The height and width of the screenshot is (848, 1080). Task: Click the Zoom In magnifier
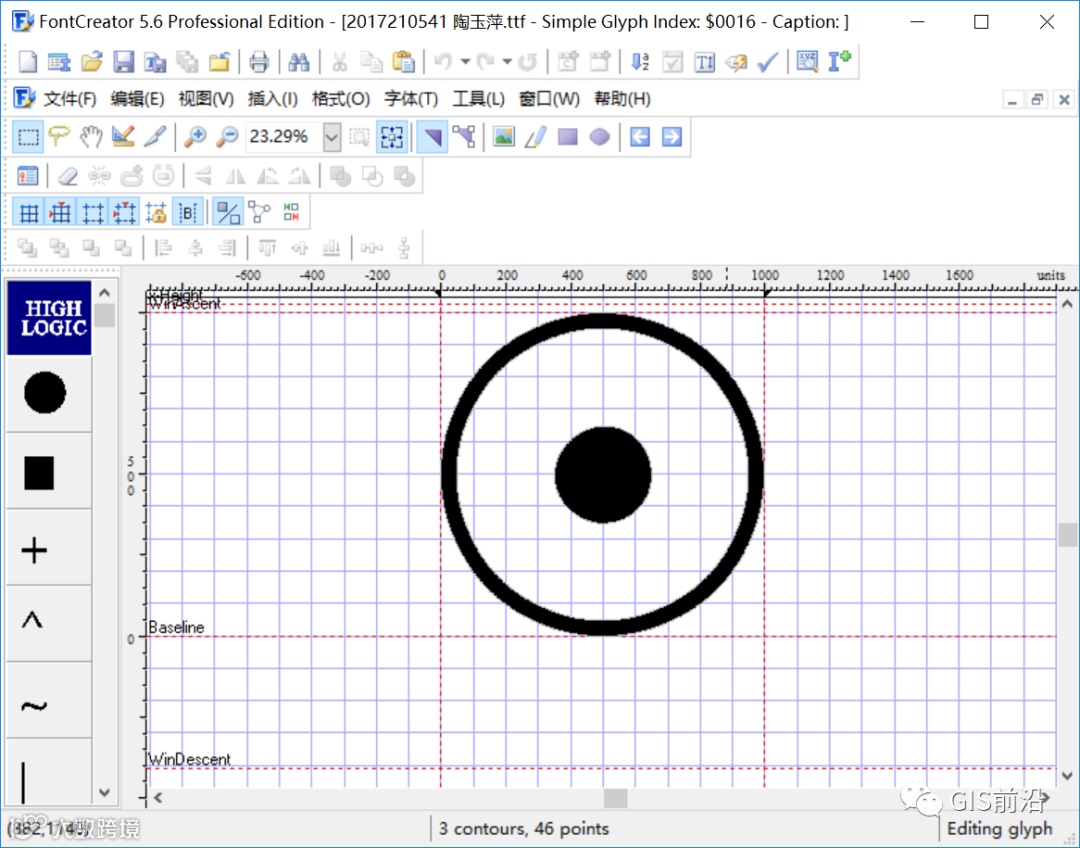[x=195, y=137]
